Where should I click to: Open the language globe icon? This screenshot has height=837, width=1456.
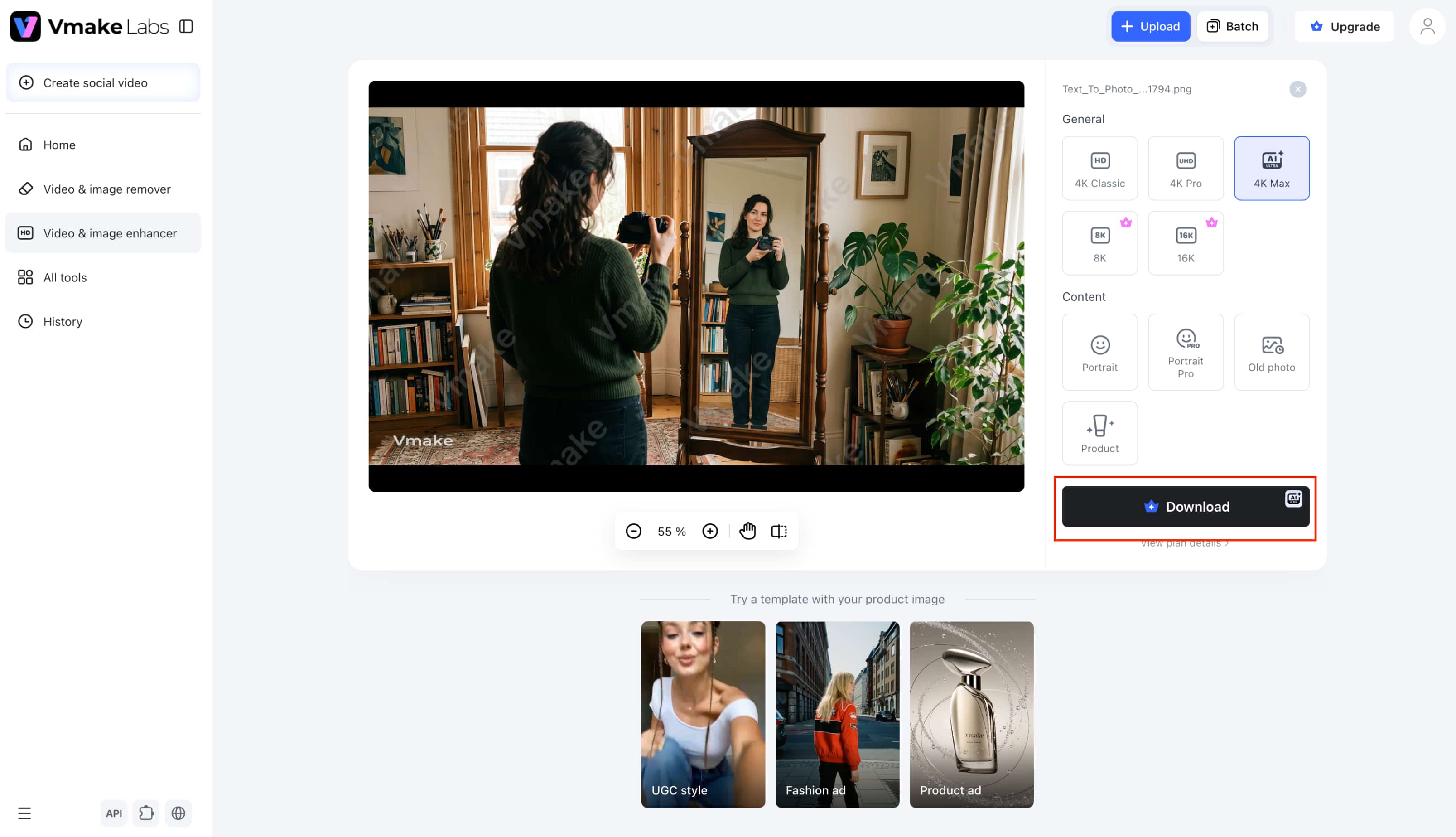(178, 813)
